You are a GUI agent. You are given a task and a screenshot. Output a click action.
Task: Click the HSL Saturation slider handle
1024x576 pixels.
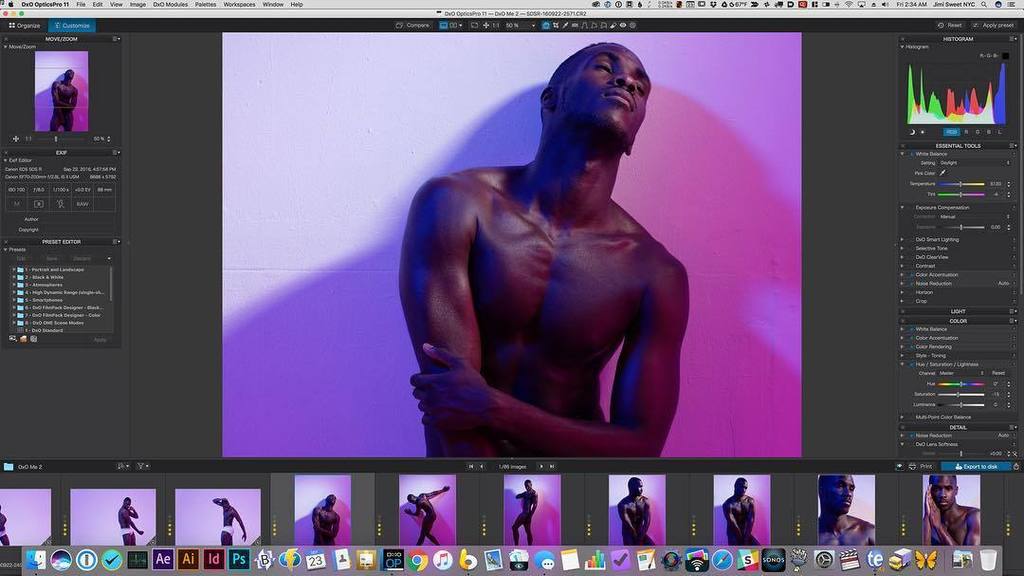pyautogui.click(x=957, y=394)
